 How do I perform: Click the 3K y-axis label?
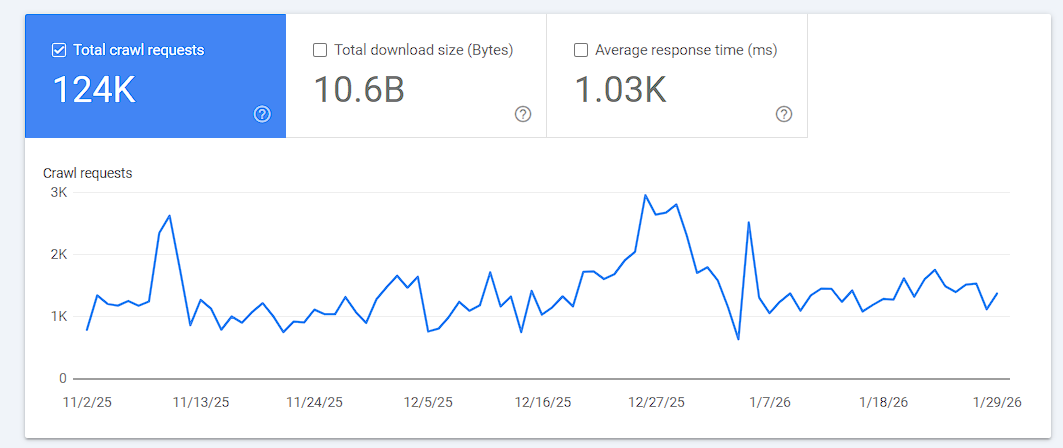pos(57,193)
